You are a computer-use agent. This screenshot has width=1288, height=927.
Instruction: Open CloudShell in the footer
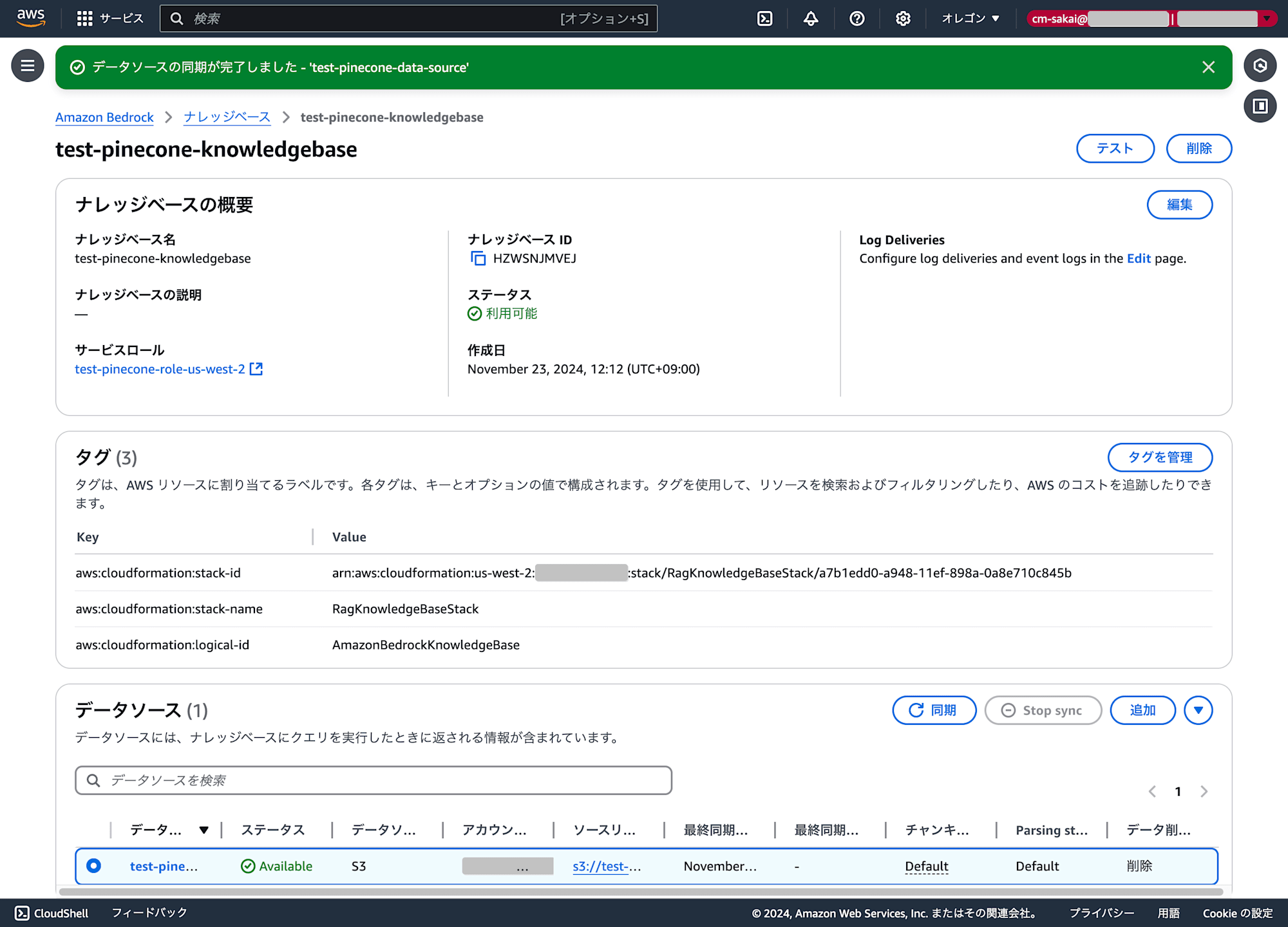(x=52, y=913)
